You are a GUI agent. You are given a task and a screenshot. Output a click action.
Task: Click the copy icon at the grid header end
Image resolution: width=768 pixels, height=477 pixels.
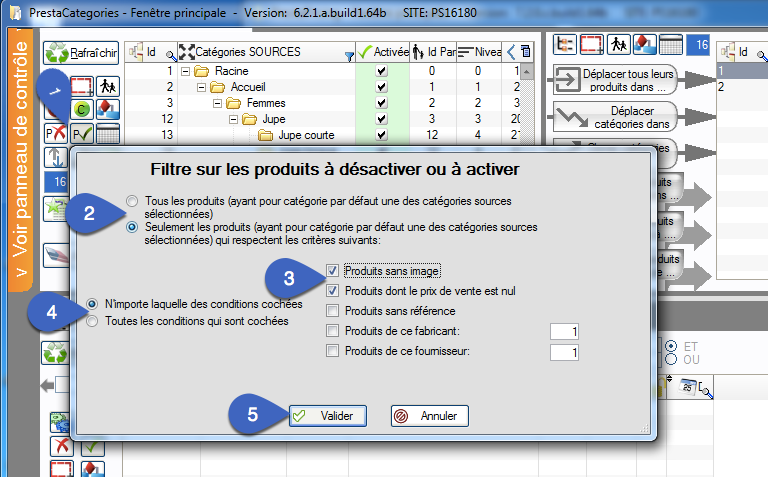(526, 51)
